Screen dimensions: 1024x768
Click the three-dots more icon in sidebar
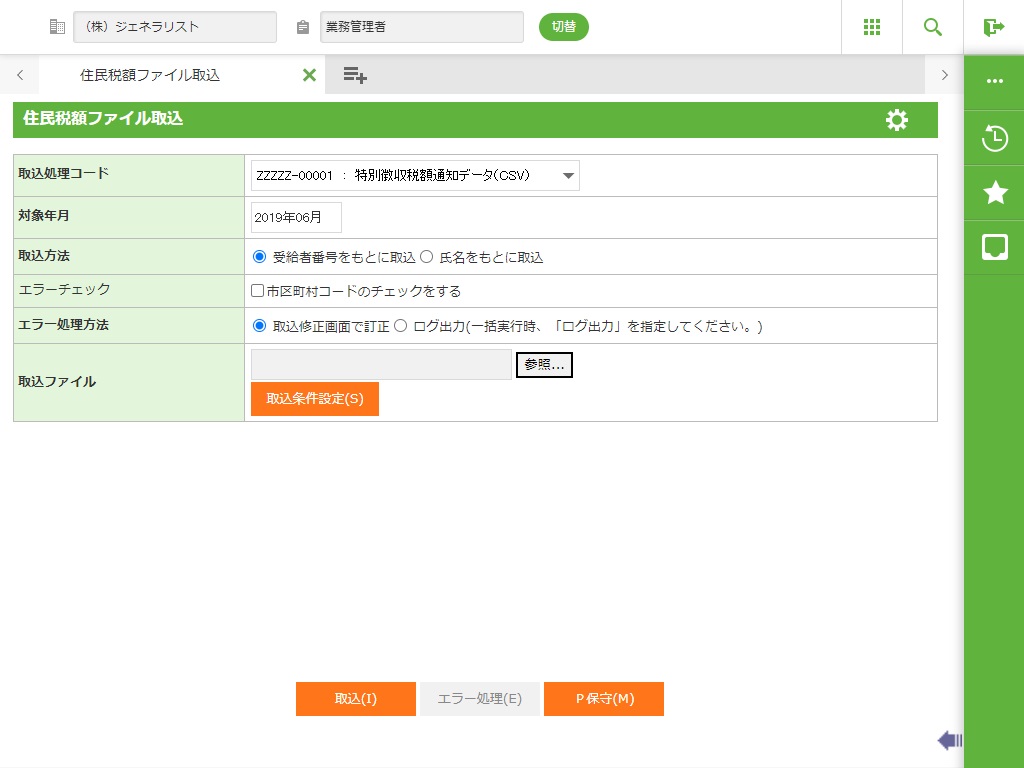[x=995, y=82]
